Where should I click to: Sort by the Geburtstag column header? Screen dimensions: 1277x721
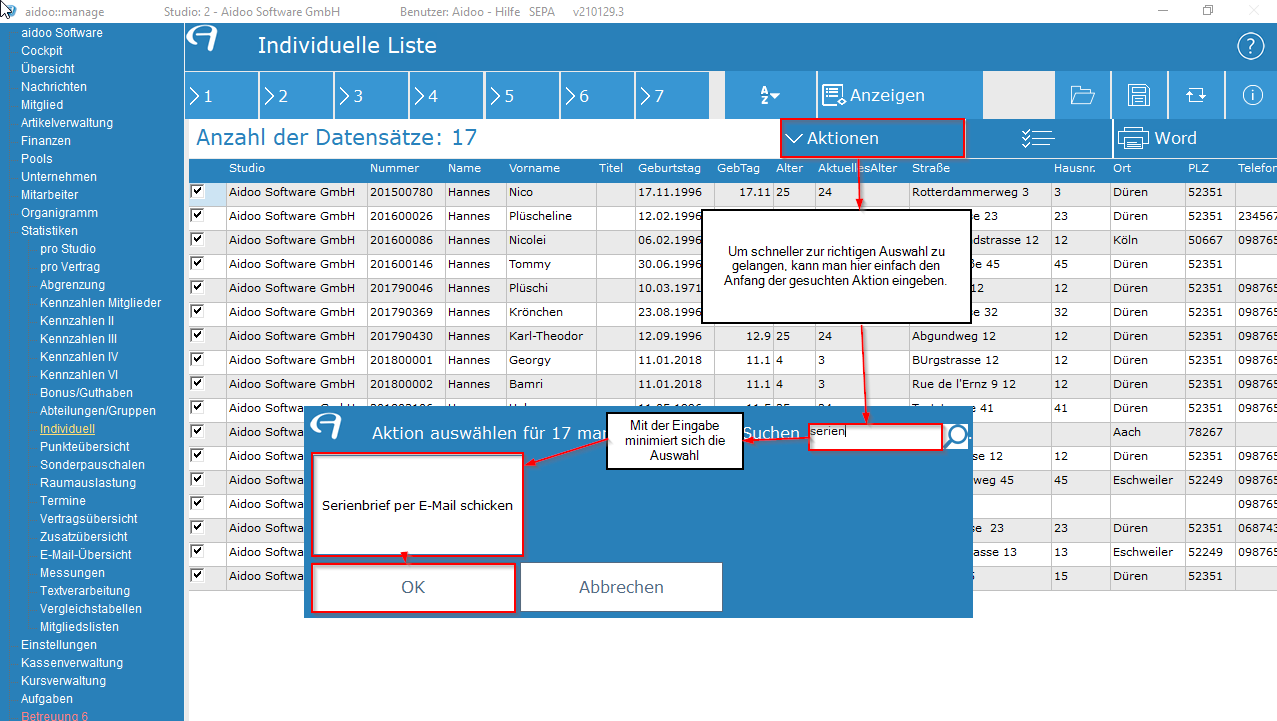(x=669, y=168)
